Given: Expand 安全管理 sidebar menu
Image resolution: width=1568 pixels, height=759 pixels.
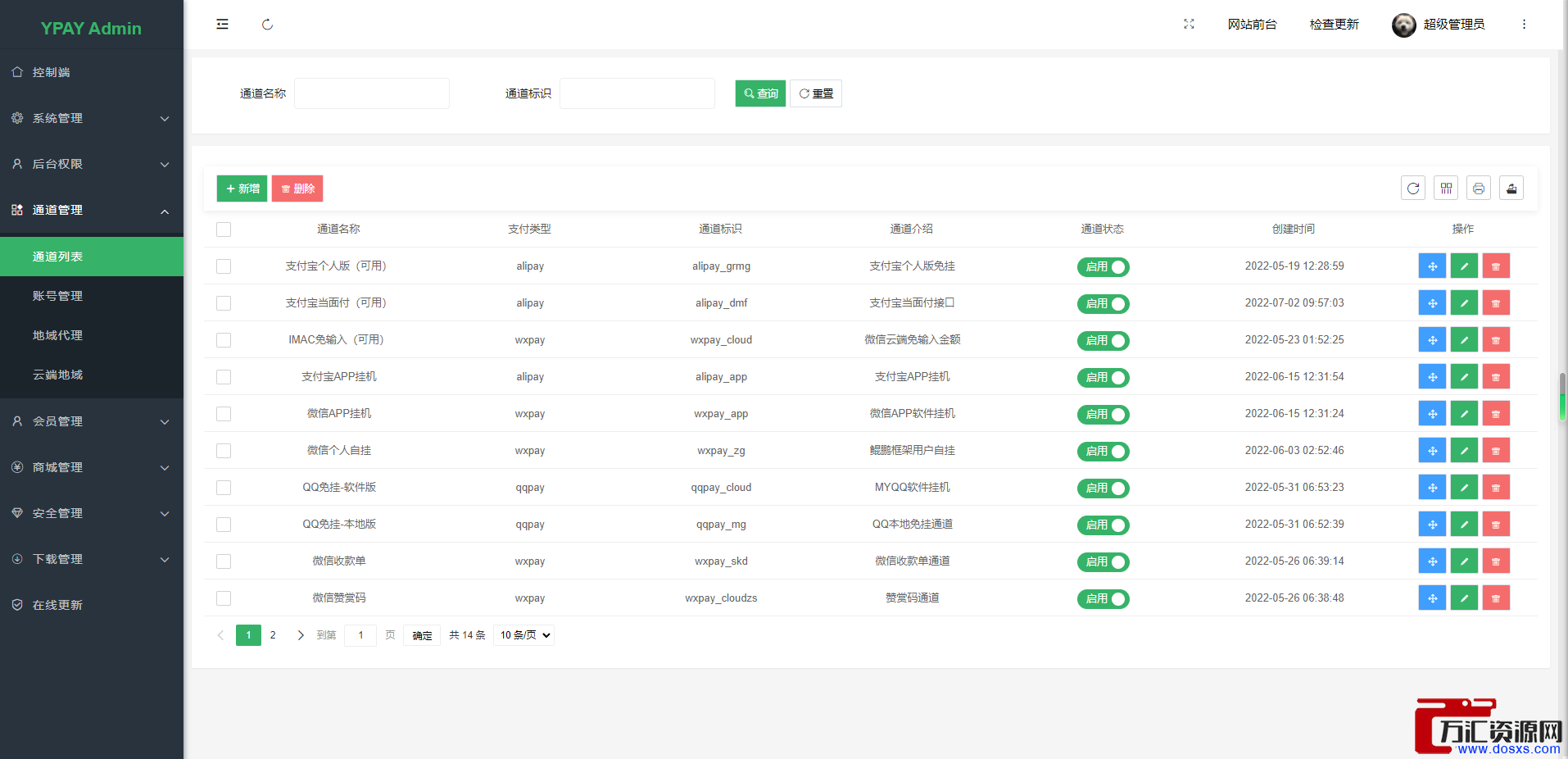Looking at the screenshot, I should [x=92, y=513].
